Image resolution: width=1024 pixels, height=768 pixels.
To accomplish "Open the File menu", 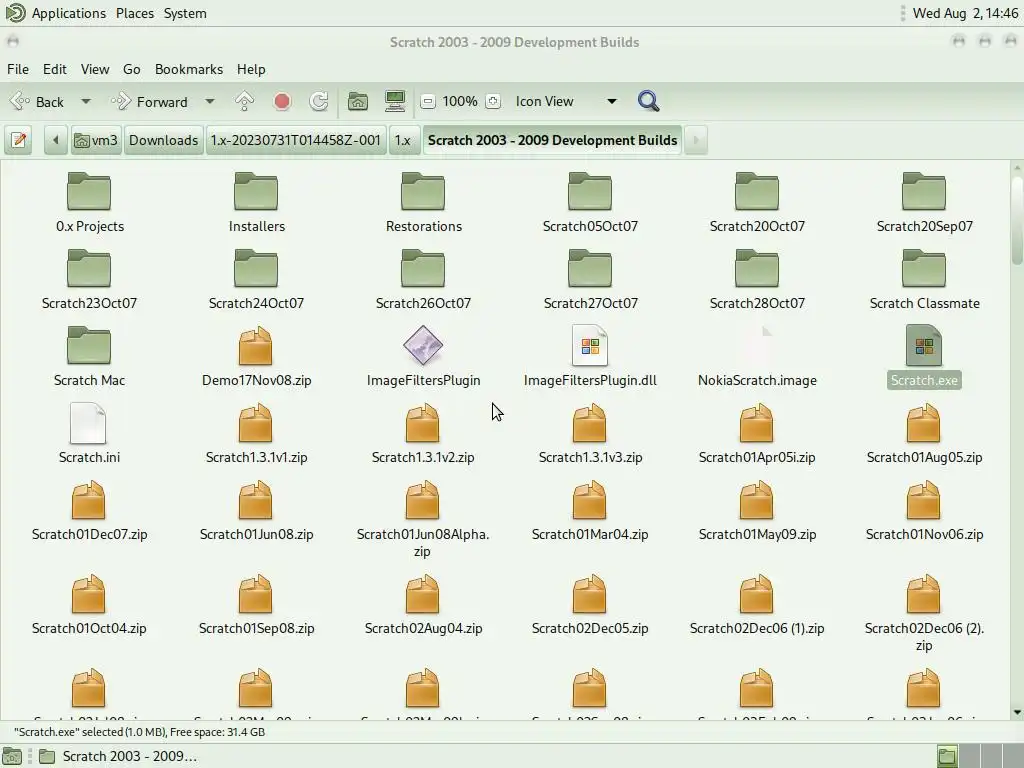I will coord(18,69).
